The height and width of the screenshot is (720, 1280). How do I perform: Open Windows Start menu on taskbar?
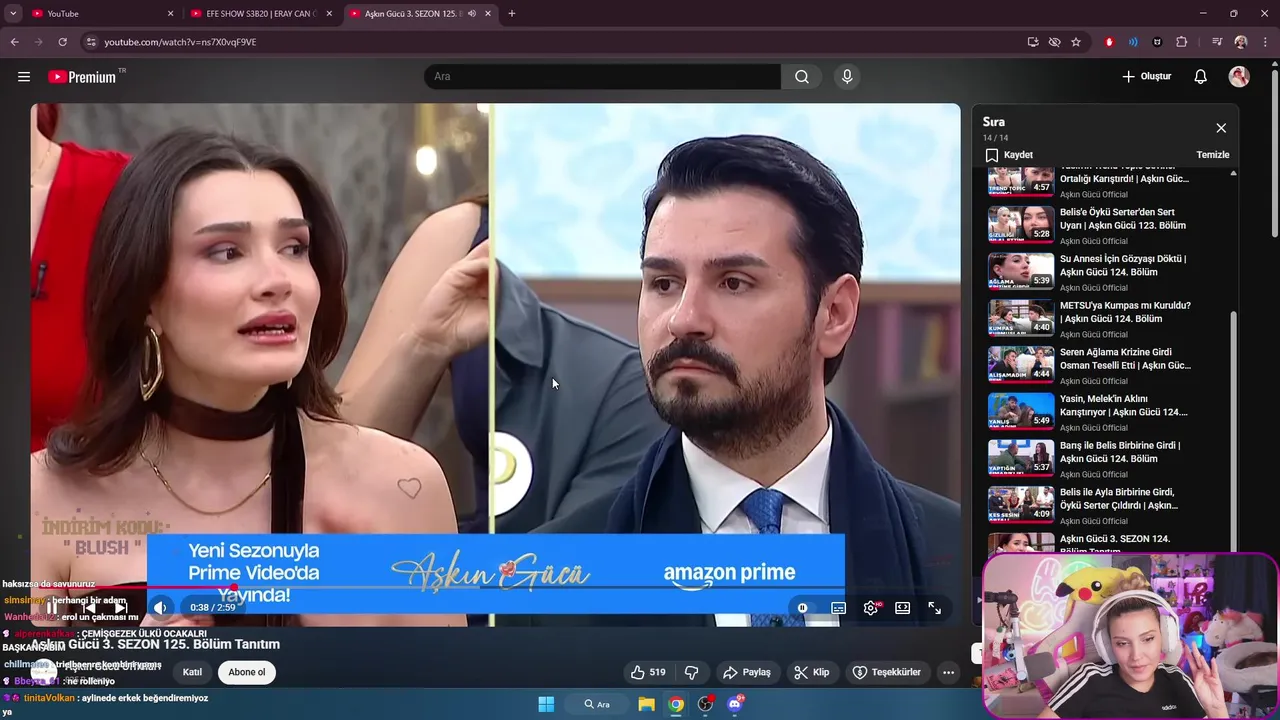click(546, 704)
